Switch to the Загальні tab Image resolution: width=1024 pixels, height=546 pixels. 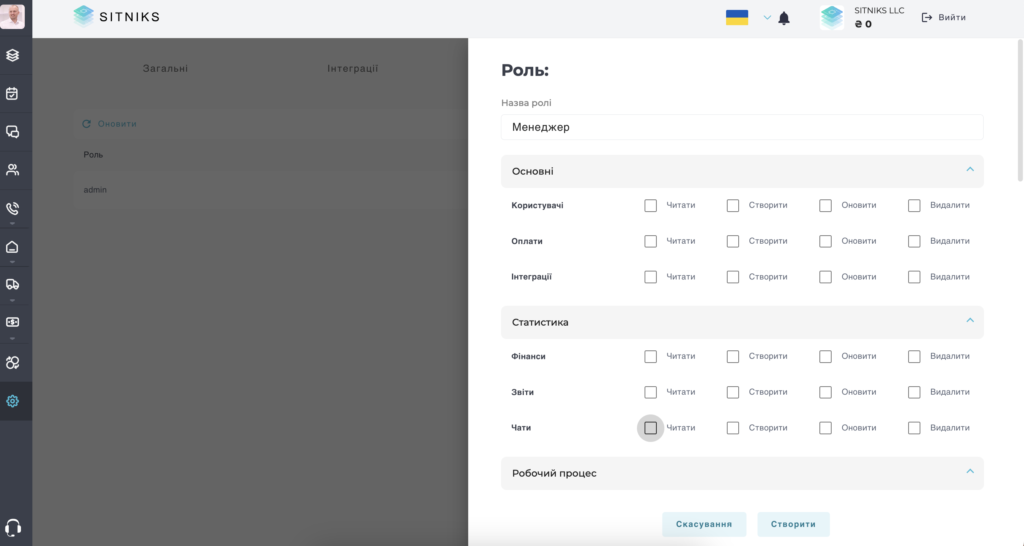[x=165, y=68]
